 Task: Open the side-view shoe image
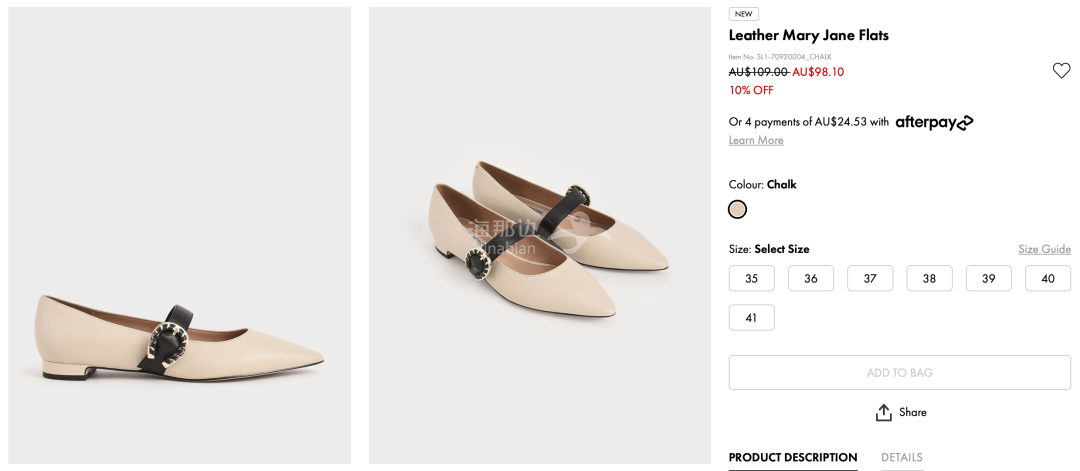coord(180,235)
